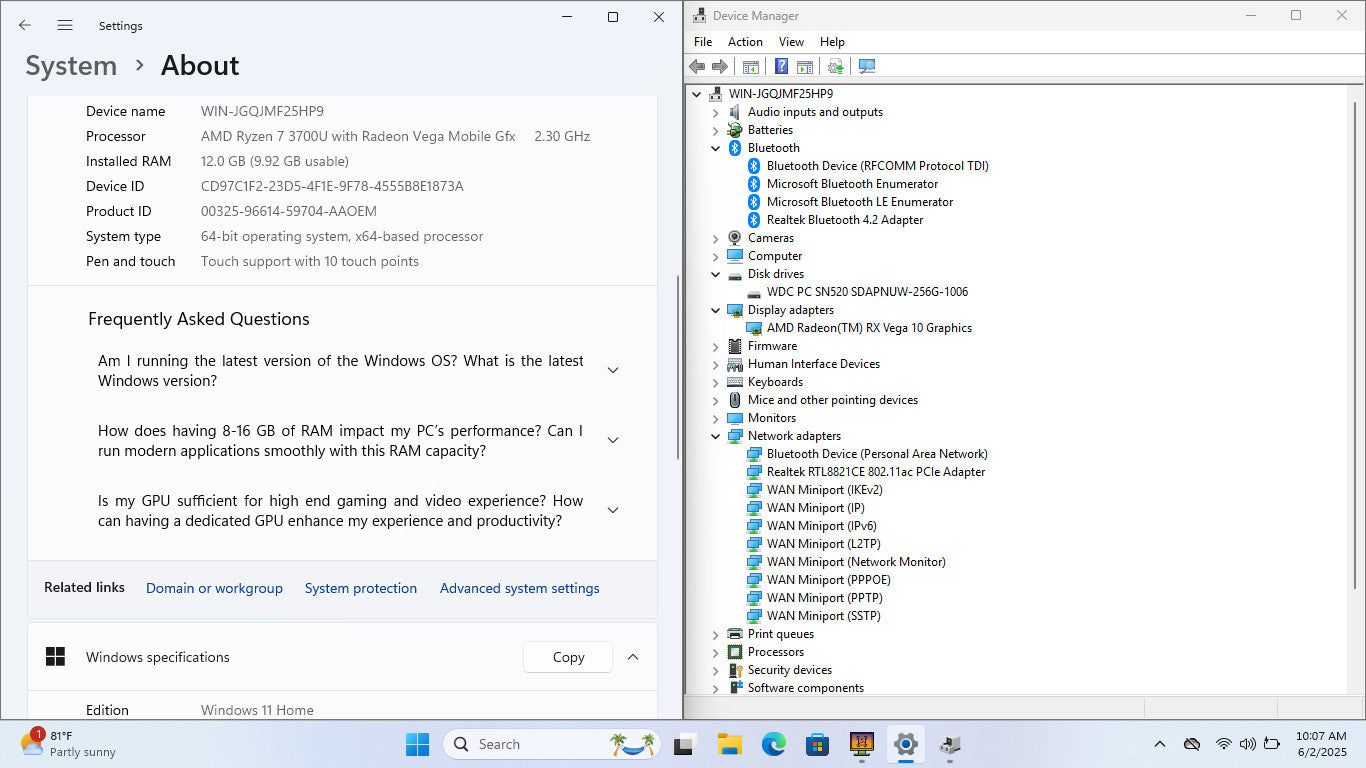Click show/hide console tree toolbar icon

point(750,66)
